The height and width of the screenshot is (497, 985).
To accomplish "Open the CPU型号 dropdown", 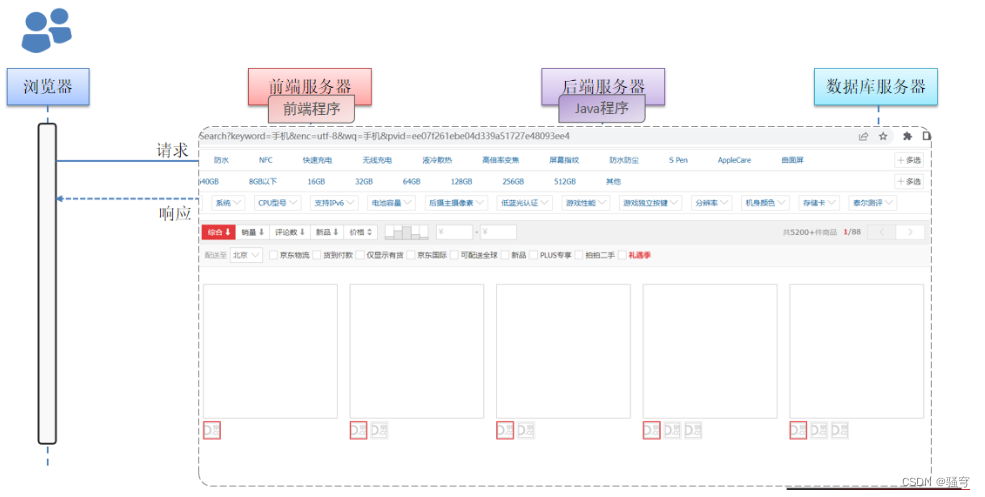I will (x=278, y=203).
